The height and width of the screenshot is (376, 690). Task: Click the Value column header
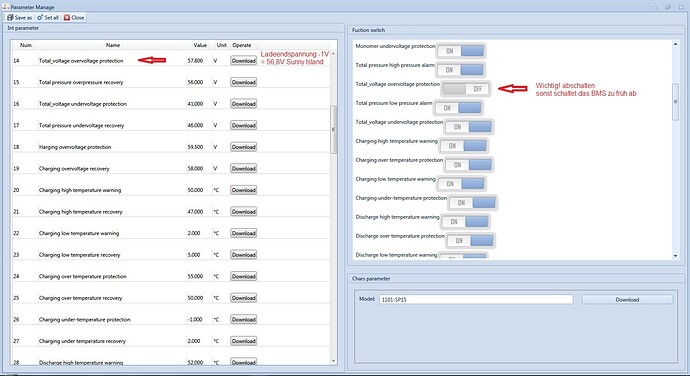click(x=200, y=45)
